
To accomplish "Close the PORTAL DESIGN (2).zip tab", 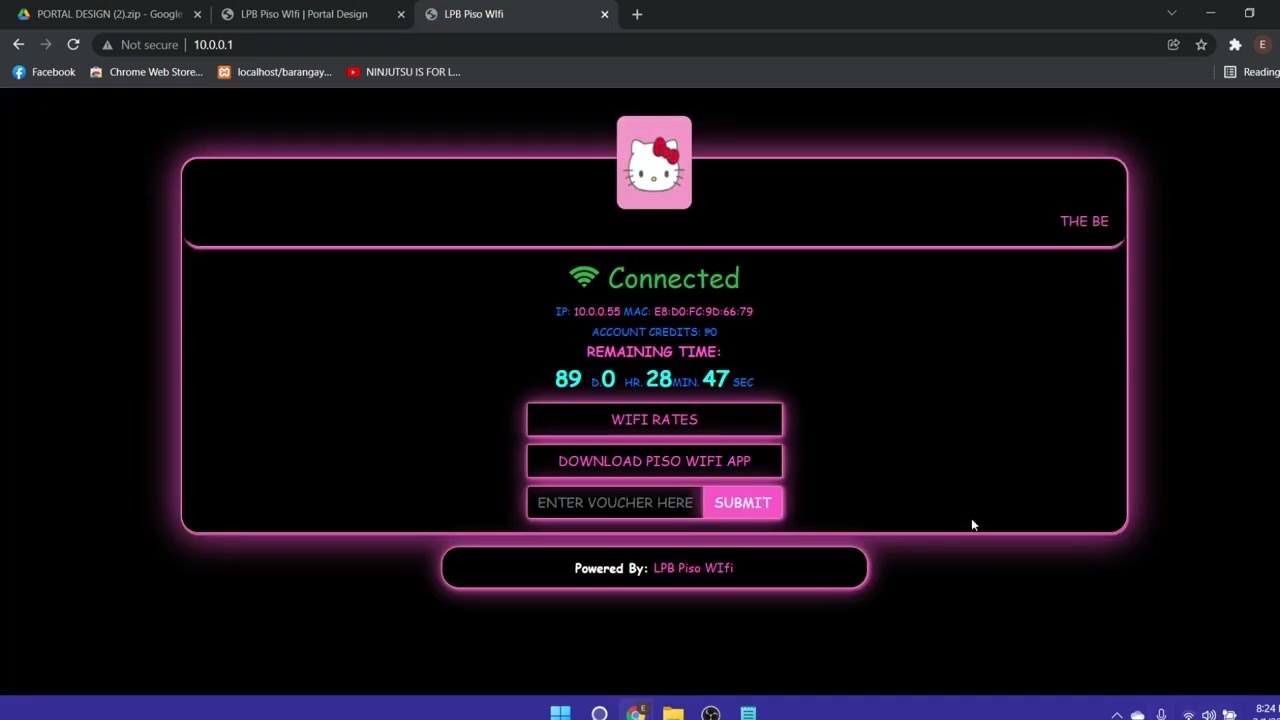I will (x=197, y=14).
